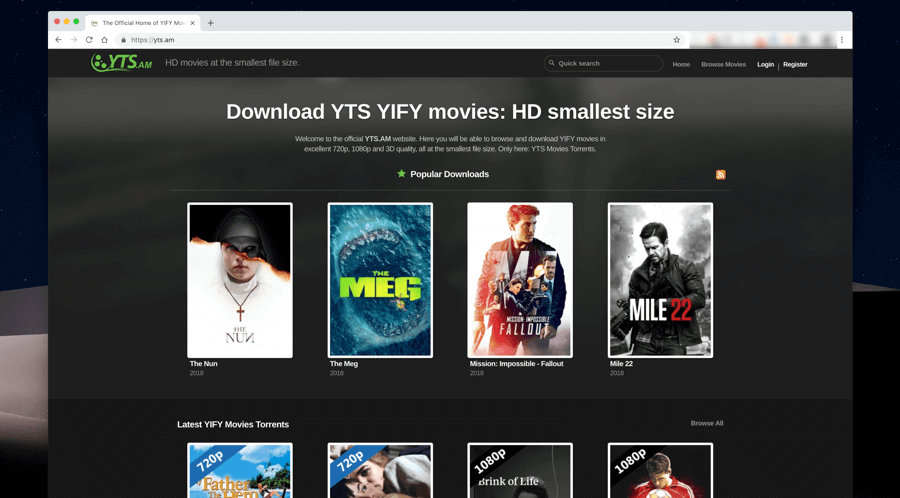Open the 1080p soccer player poster
The height and width of the screenshot is (498, 900).
pos(660,470)
